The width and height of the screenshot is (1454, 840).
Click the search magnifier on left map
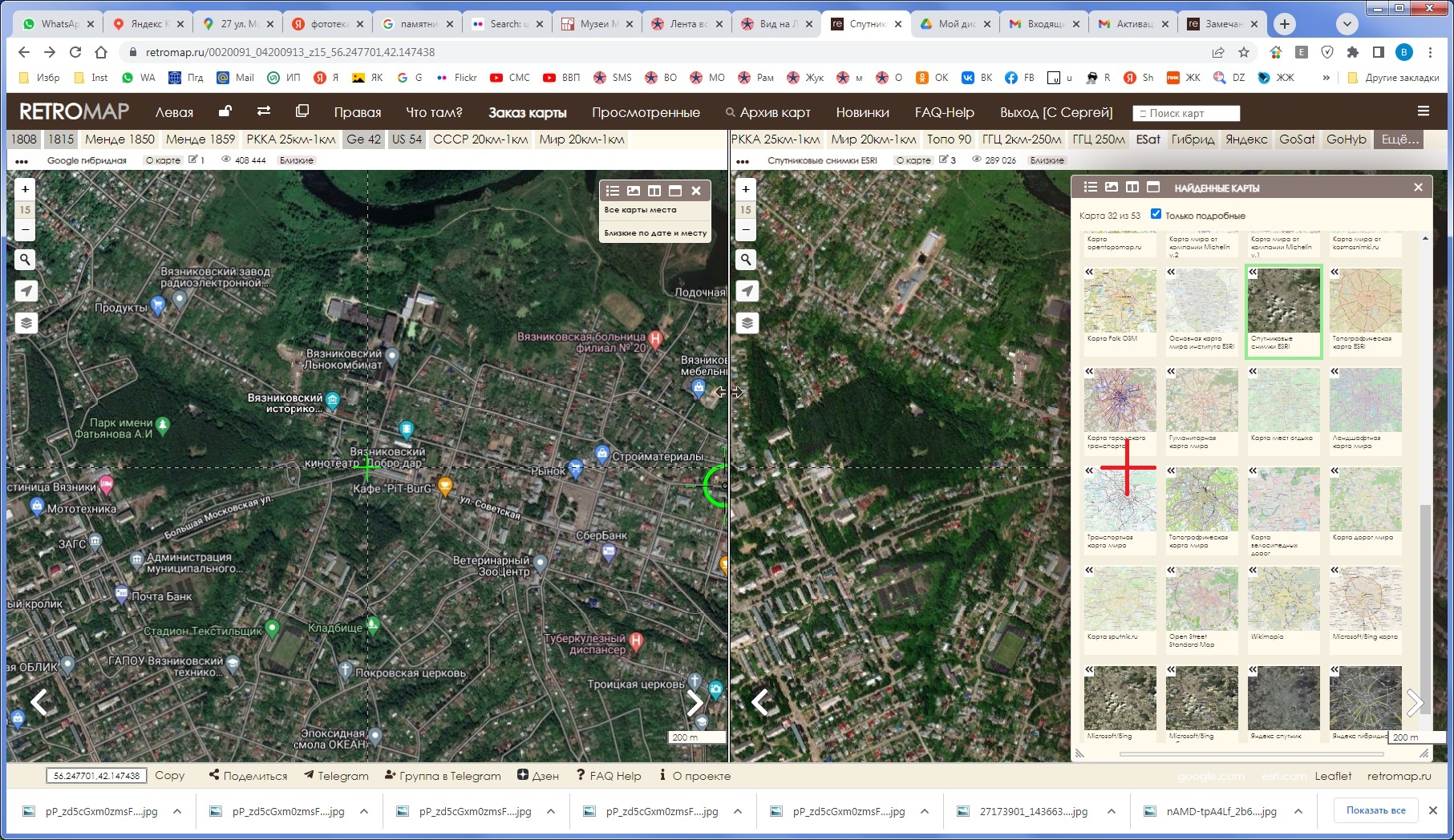(x=26, y=260)
